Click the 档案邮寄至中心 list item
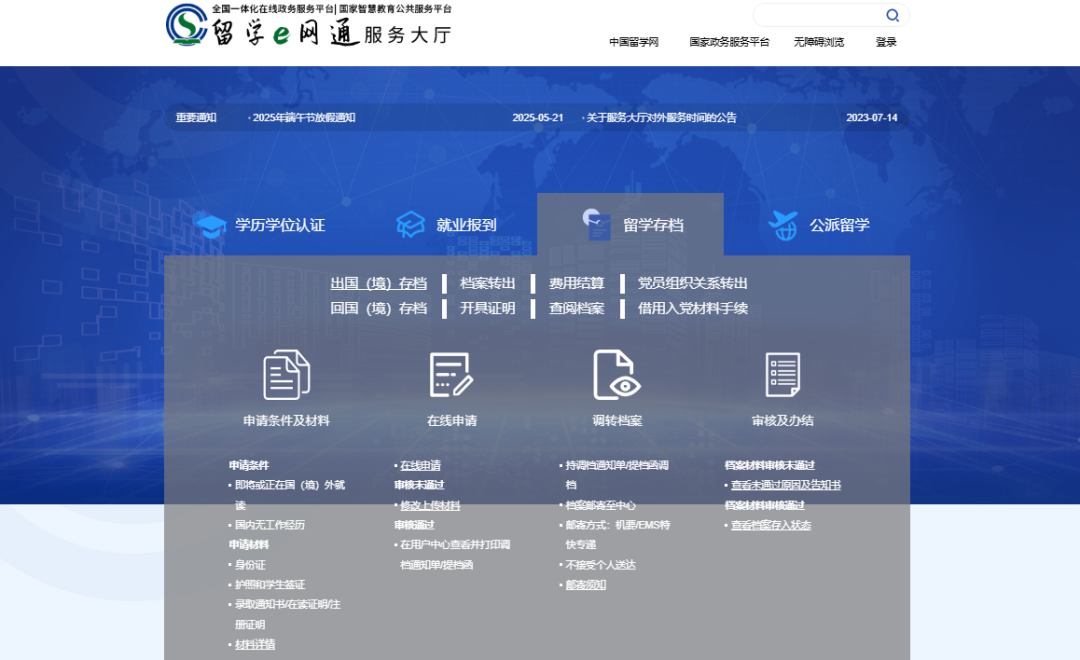The height and width of the screenshot is (660, 1080). pos(600,506)
